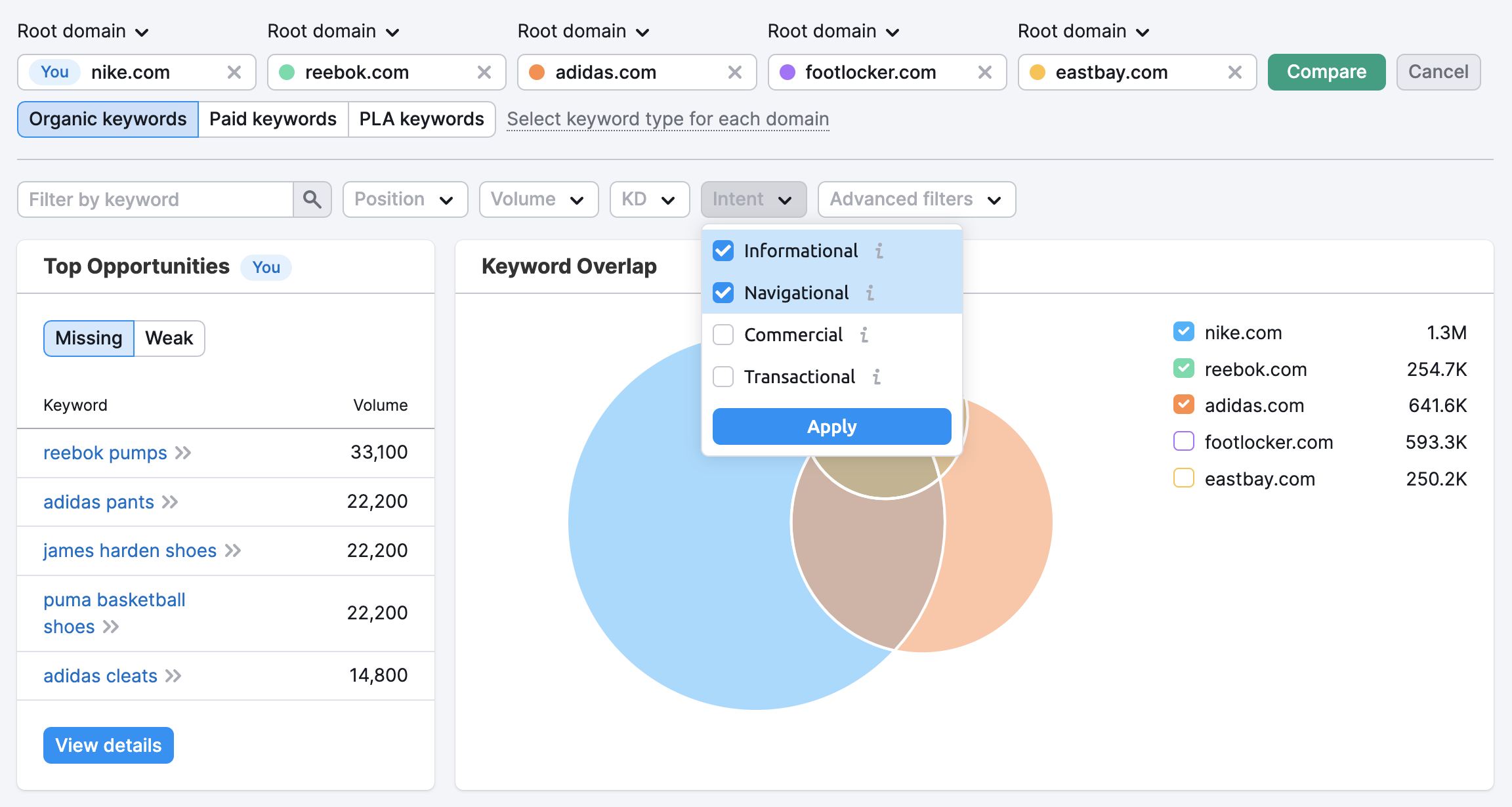Image resolution: width=1512 pixels, height=807 pixels.
Task: Expand the Position filter dropdown
Action: (403, 198)
